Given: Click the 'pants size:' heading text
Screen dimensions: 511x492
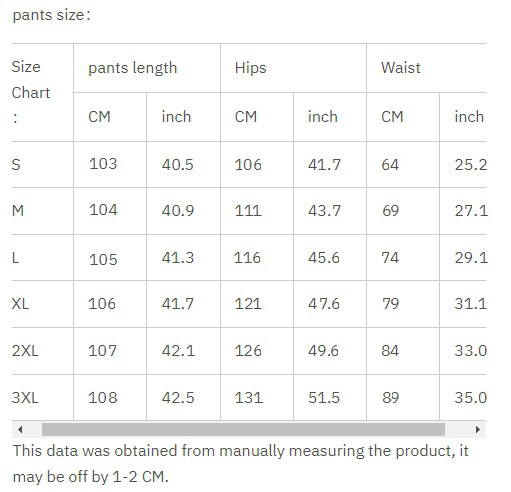Looking at the screenshot, I should pyautogui.click(x=51, y=15).
